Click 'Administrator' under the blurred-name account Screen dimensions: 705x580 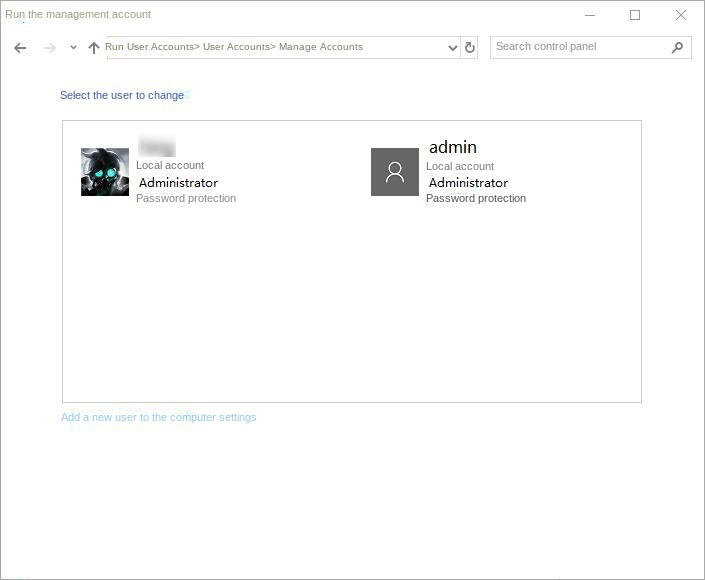coord(178,183)
